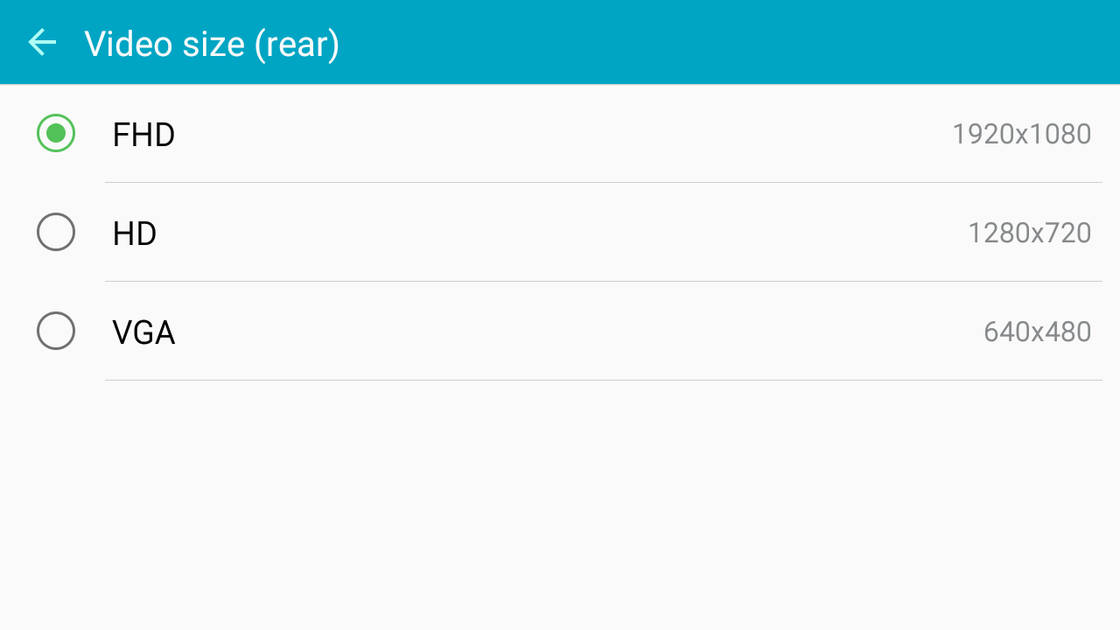Tap the blank middle of the FHD row
This screenshot has height=630, width=1120.
pyautogui.click(x=560, y=134)
